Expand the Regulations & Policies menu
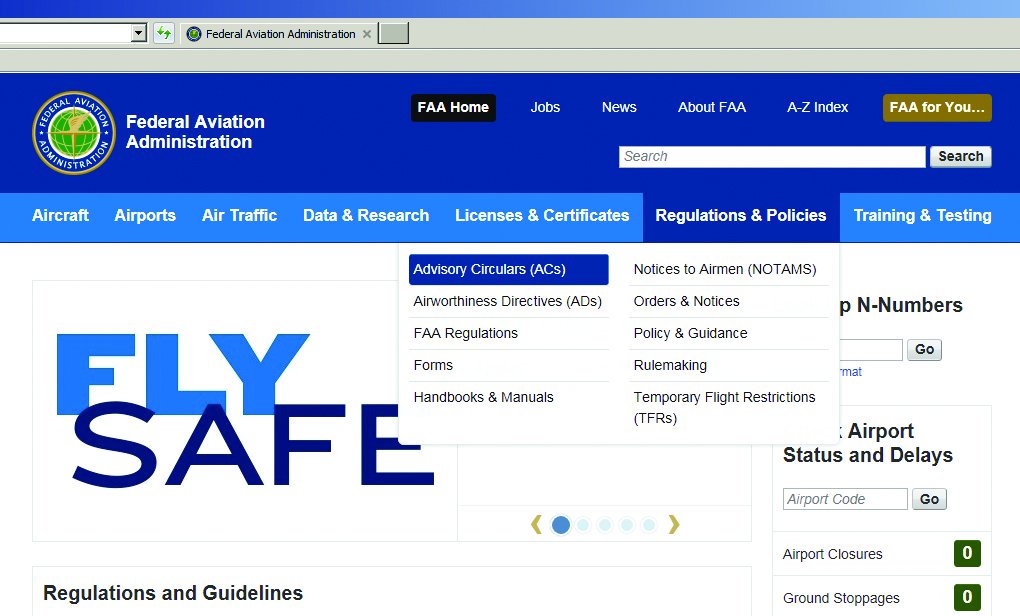The image size is (1020, 616). point(741,216)
